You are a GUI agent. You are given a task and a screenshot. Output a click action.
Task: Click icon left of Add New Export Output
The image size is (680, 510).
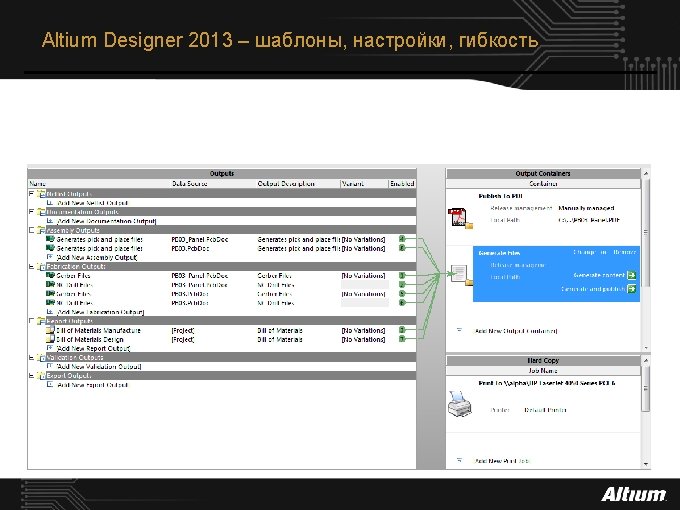(50, 385)
